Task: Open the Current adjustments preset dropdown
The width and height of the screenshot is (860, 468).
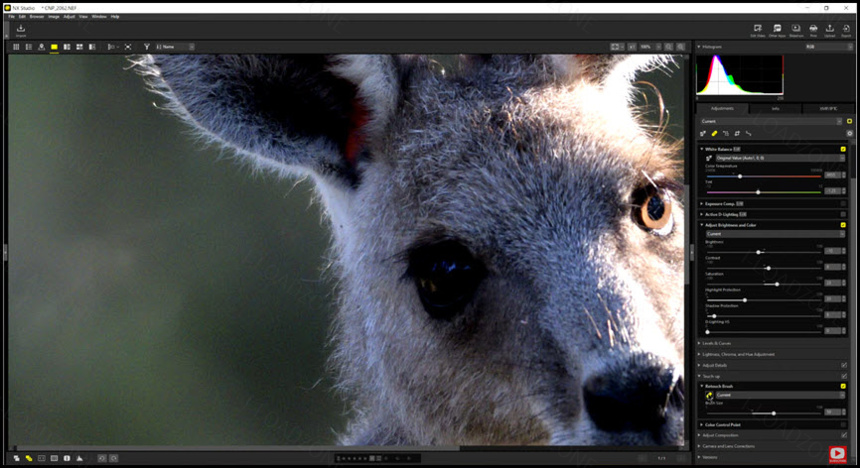Action: (x=771, y=121)
